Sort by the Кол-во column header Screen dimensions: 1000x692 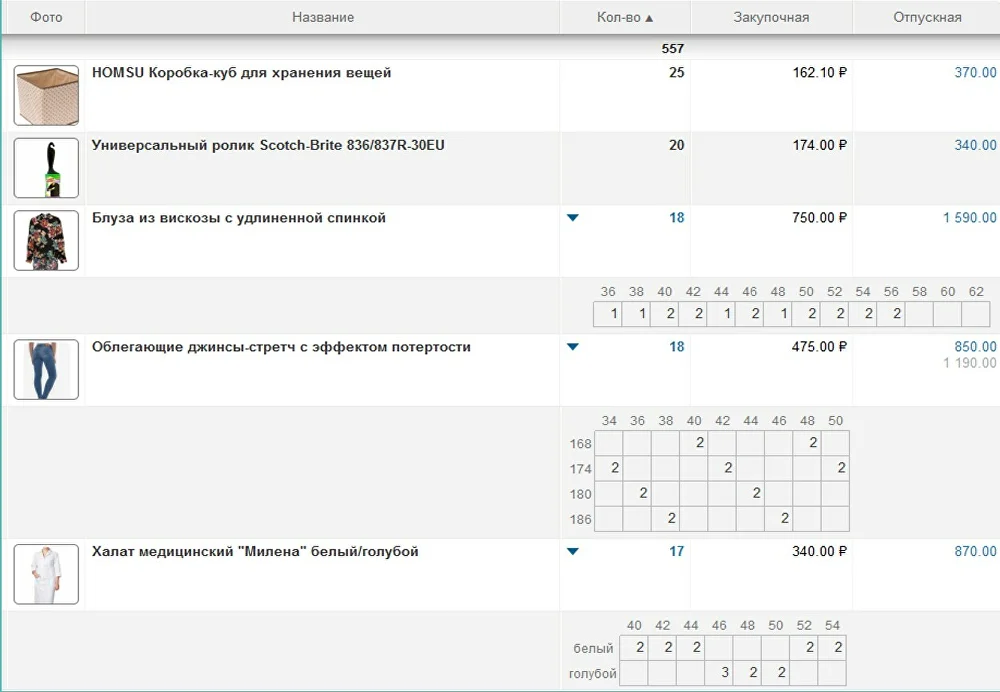625,17
